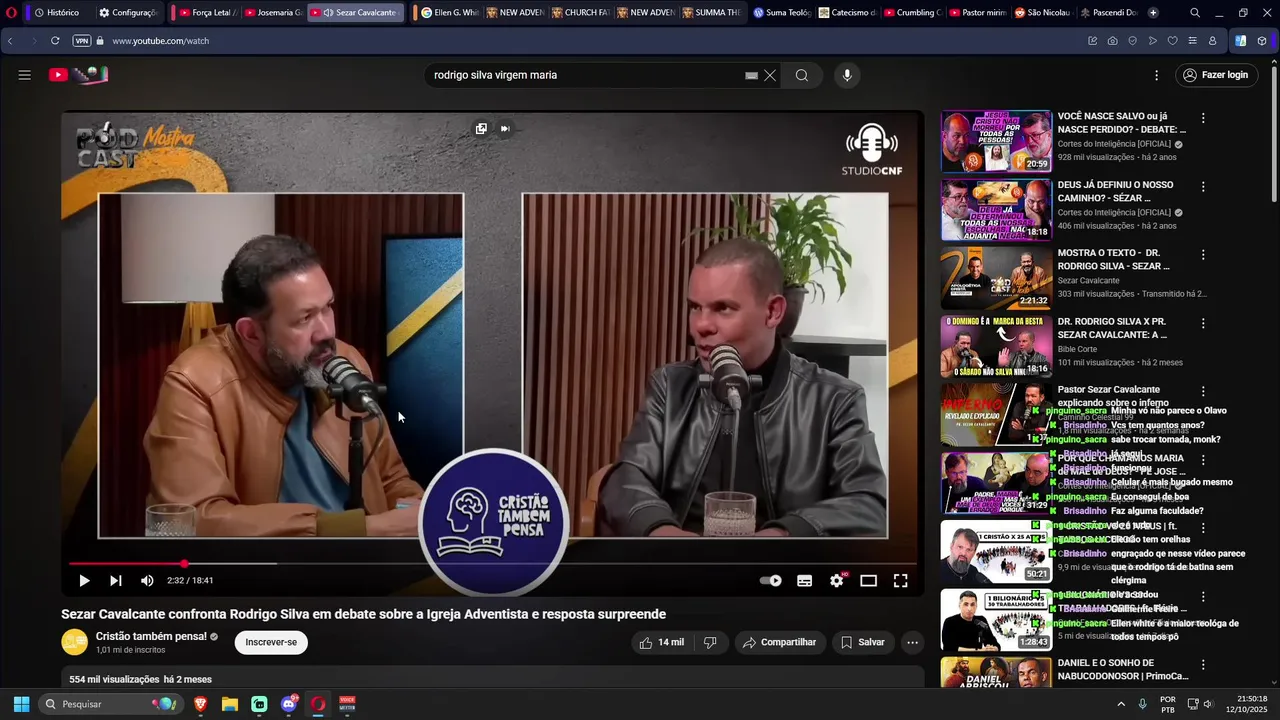1280x720 pixels.
Task: Open Voicemeeter from the taskbar
Action: (347, 704)
